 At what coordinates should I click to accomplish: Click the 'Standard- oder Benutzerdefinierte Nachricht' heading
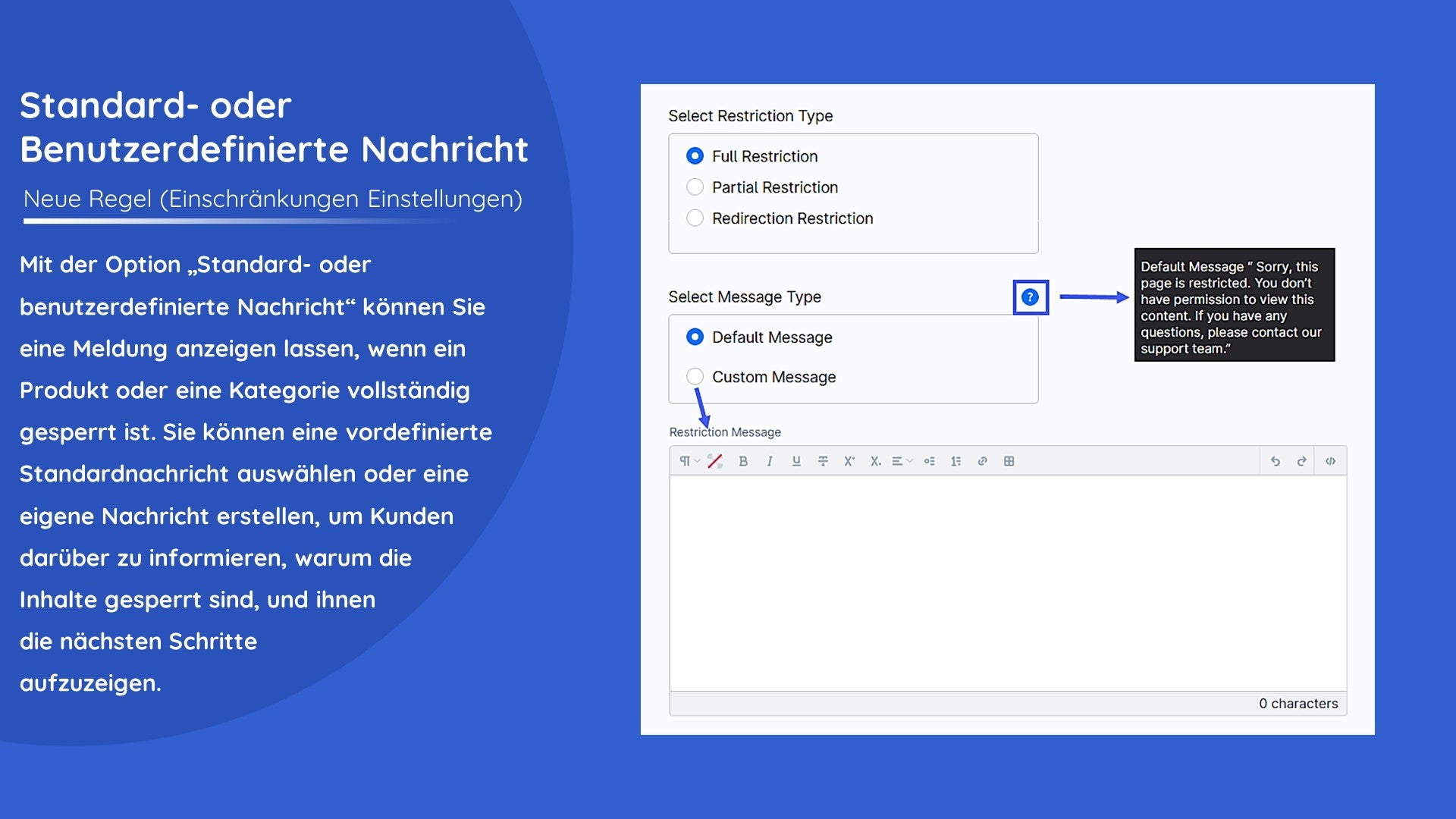click(x=274, y=127)
